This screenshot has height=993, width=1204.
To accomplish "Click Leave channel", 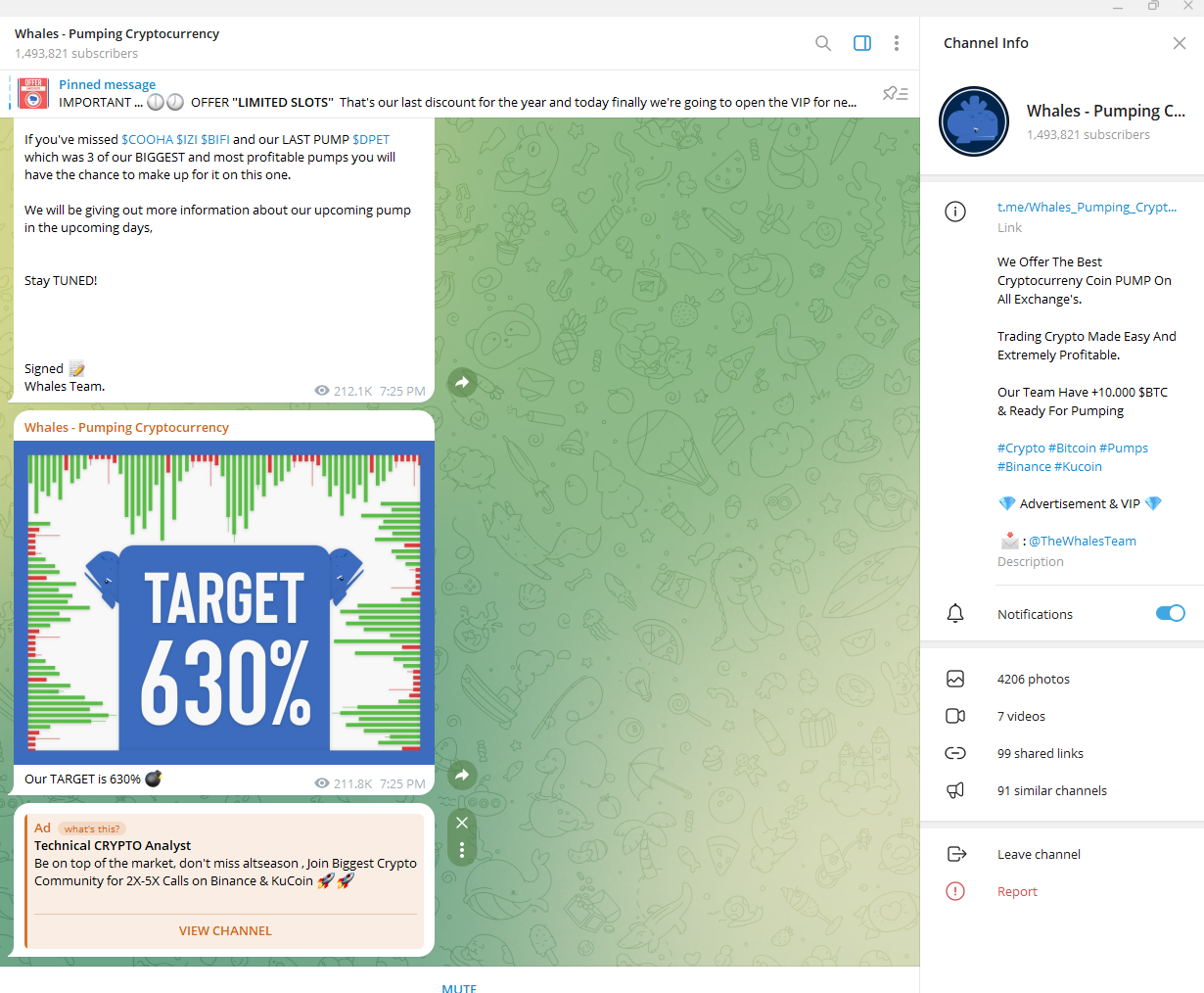I will (1039, 854).
